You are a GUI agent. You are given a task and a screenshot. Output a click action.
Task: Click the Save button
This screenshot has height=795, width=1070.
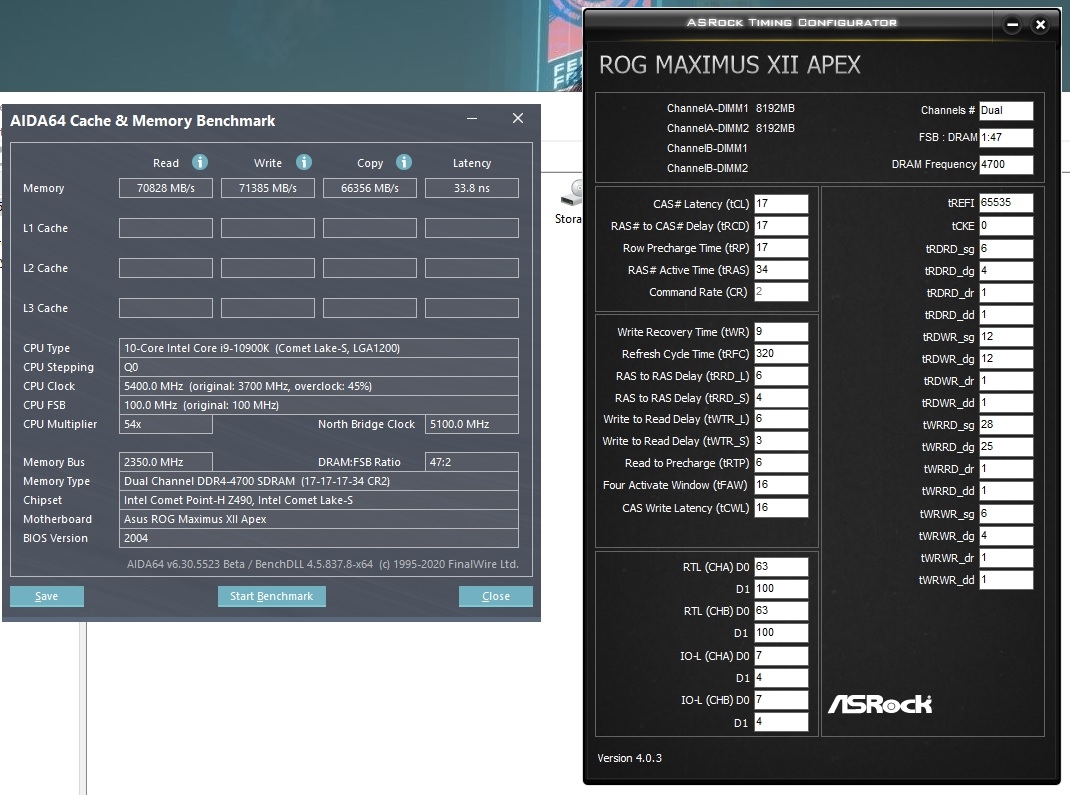tap(46, 596)
